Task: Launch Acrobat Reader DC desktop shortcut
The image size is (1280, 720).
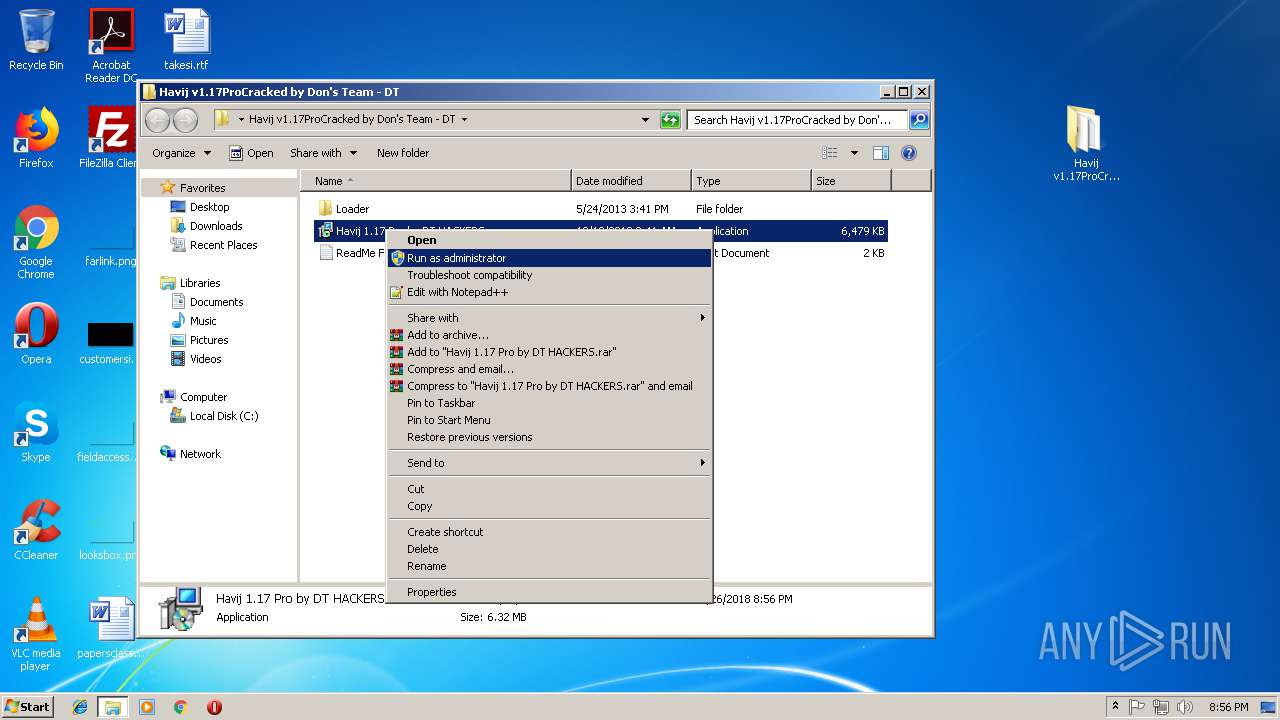Action: (x=111, y=45)
